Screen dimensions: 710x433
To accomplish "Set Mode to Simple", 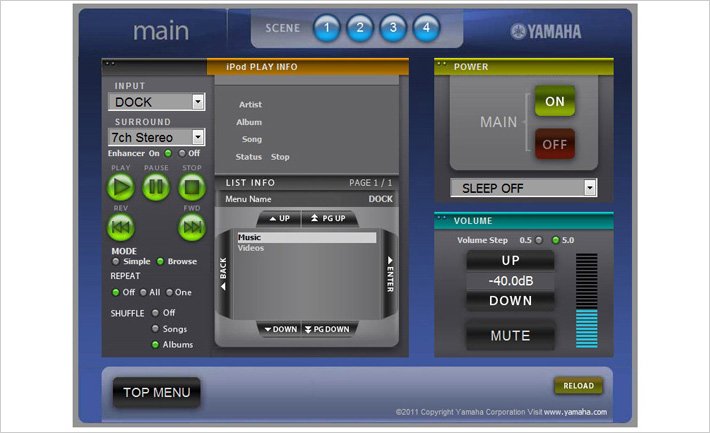I will pyautogui.click(x=116, y=261).
